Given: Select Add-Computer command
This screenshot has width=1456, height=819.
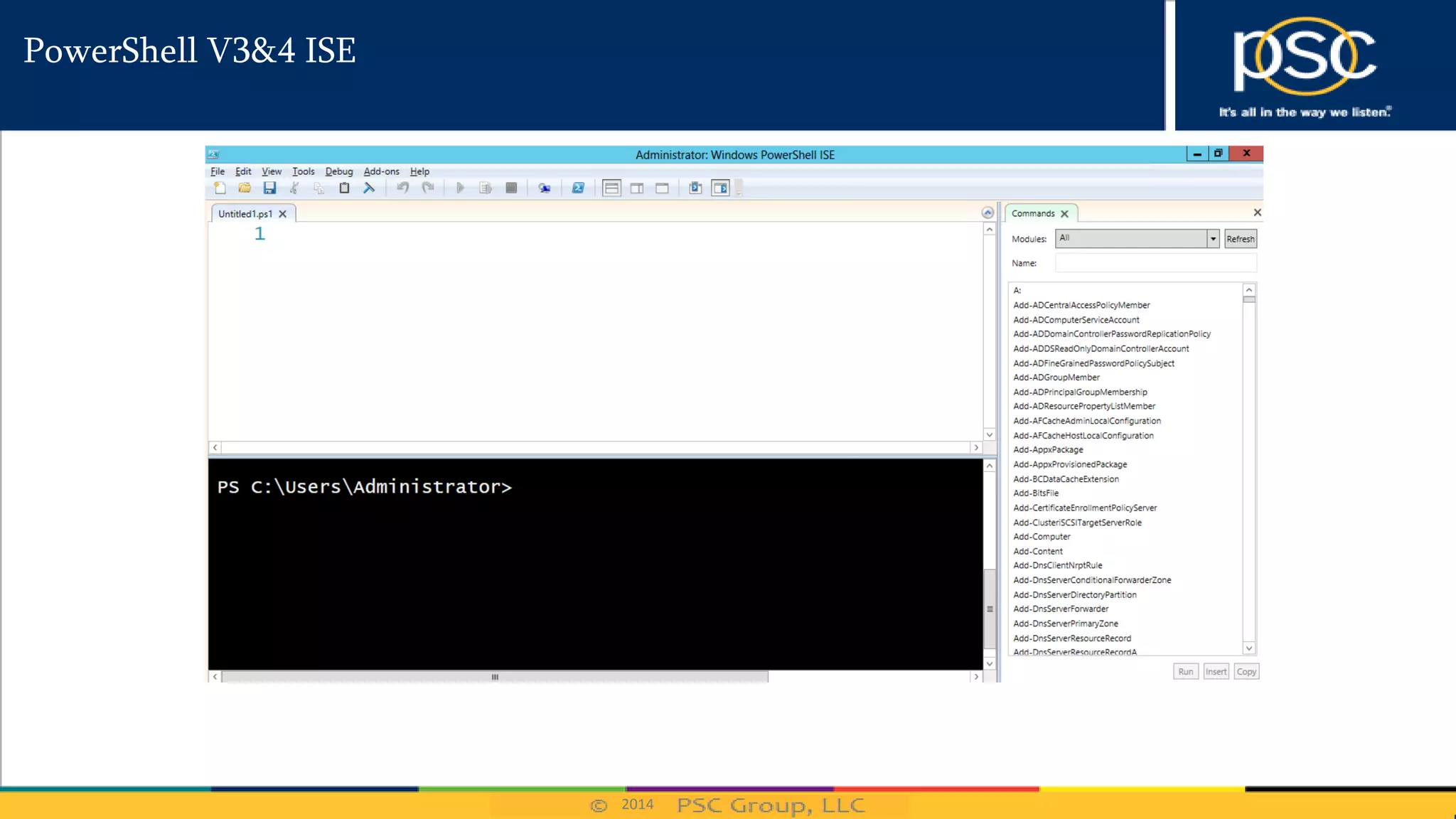Looking at the screenshot, I should tap(1042, 537).
